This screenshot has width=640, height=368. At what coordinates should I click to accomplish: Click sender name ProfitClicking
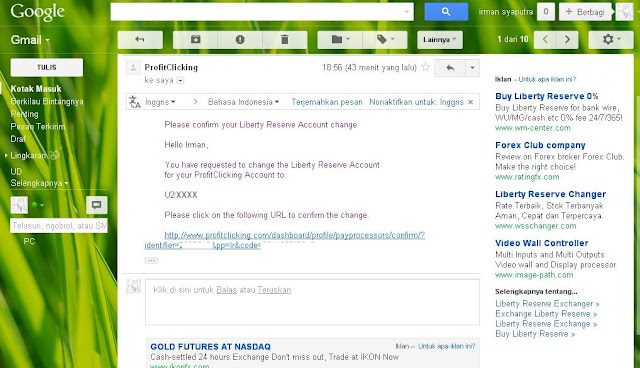coord(171,67)
